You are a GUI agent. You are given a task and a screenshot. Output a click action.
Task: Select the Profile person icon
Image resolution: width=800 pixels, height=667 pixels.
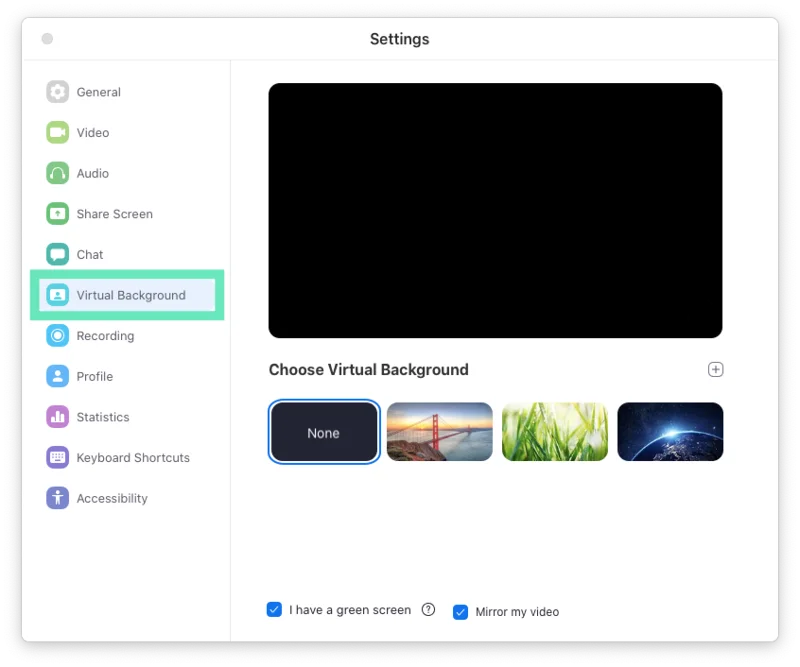pyautogui.click(x=58, y=377)
